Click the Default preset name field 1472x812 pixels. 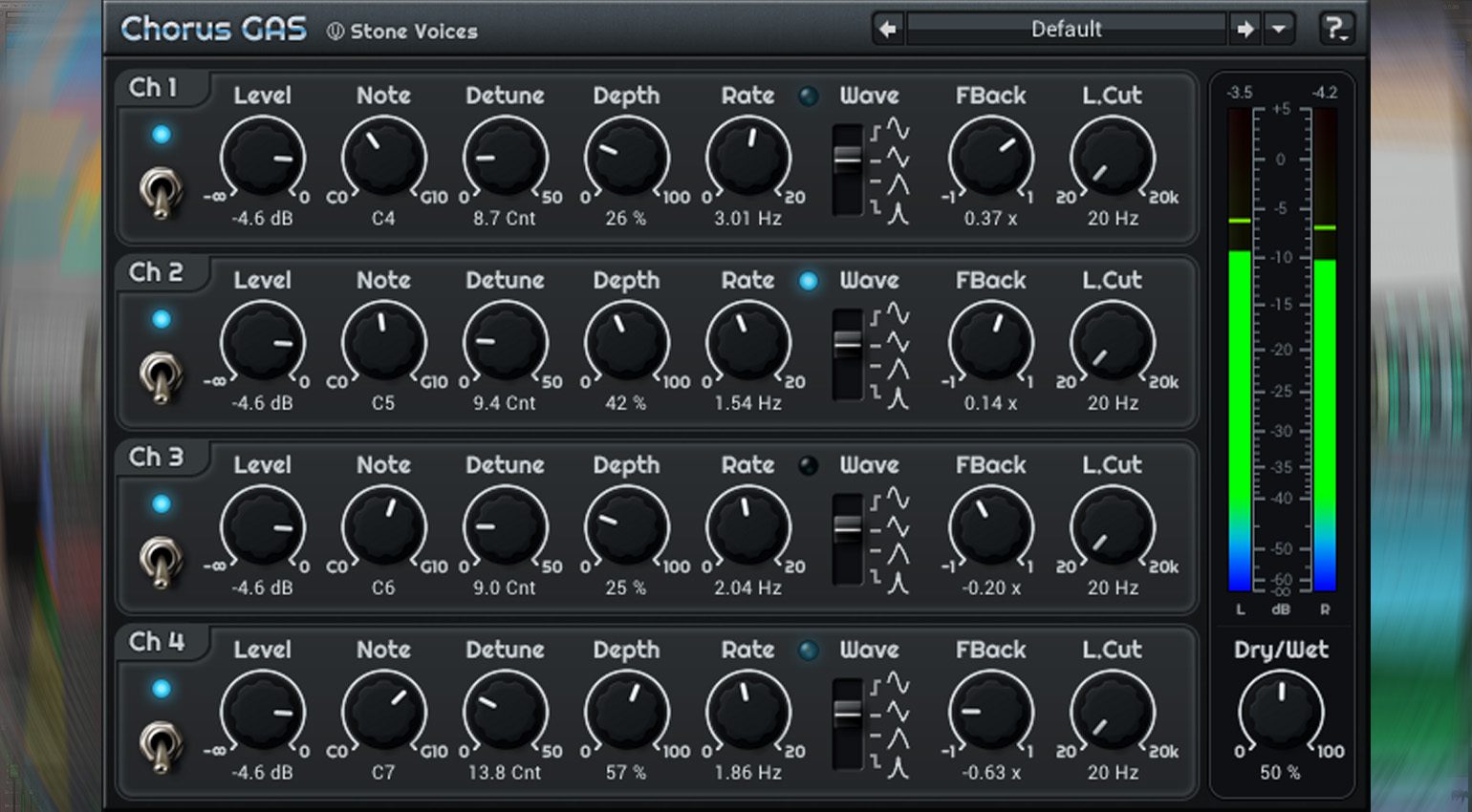1066,30
